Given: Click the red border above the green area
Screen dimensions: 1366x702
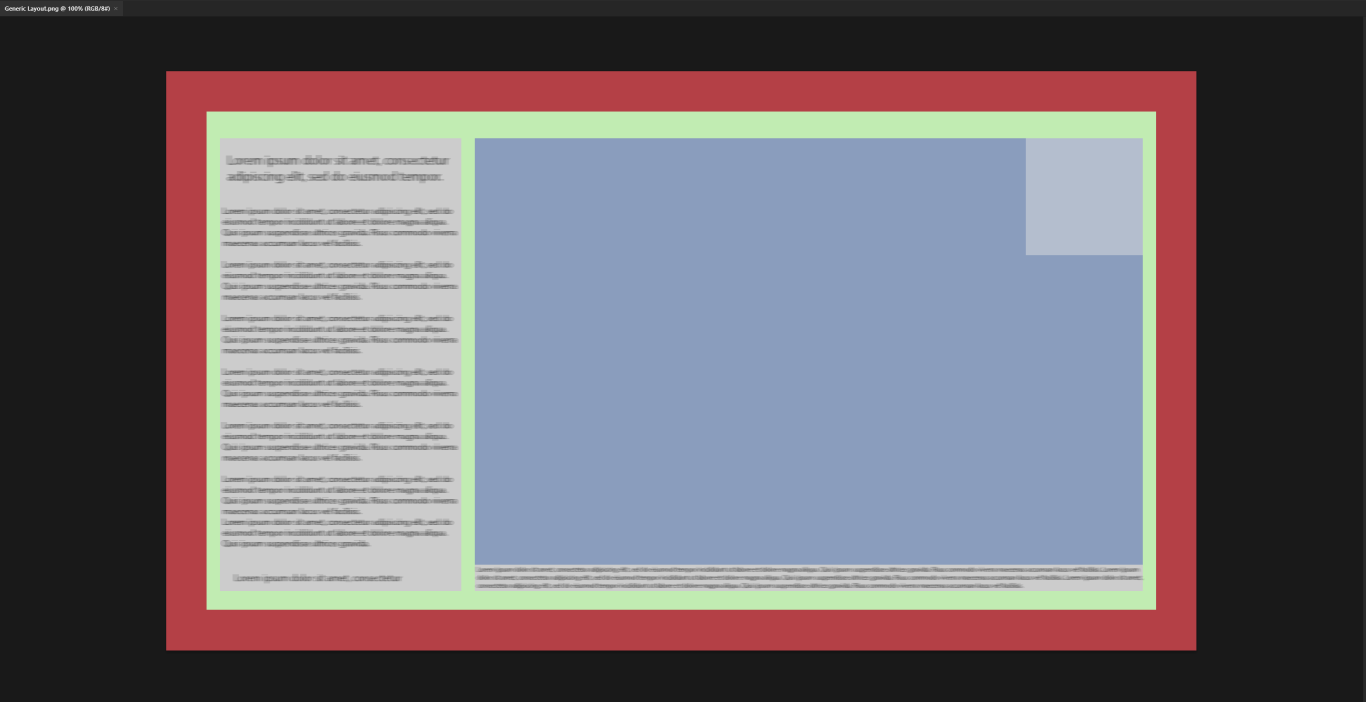Looking at the screenshot, I should (680, 91).
